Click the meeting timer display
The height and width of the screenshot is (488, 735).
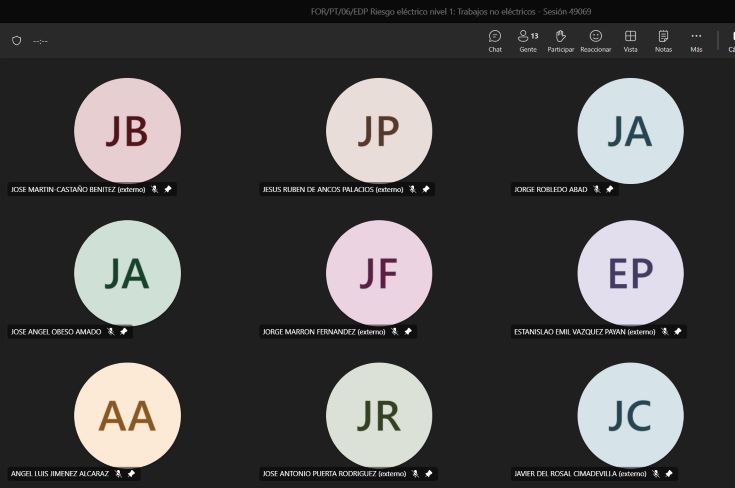[x=40, y=41]
